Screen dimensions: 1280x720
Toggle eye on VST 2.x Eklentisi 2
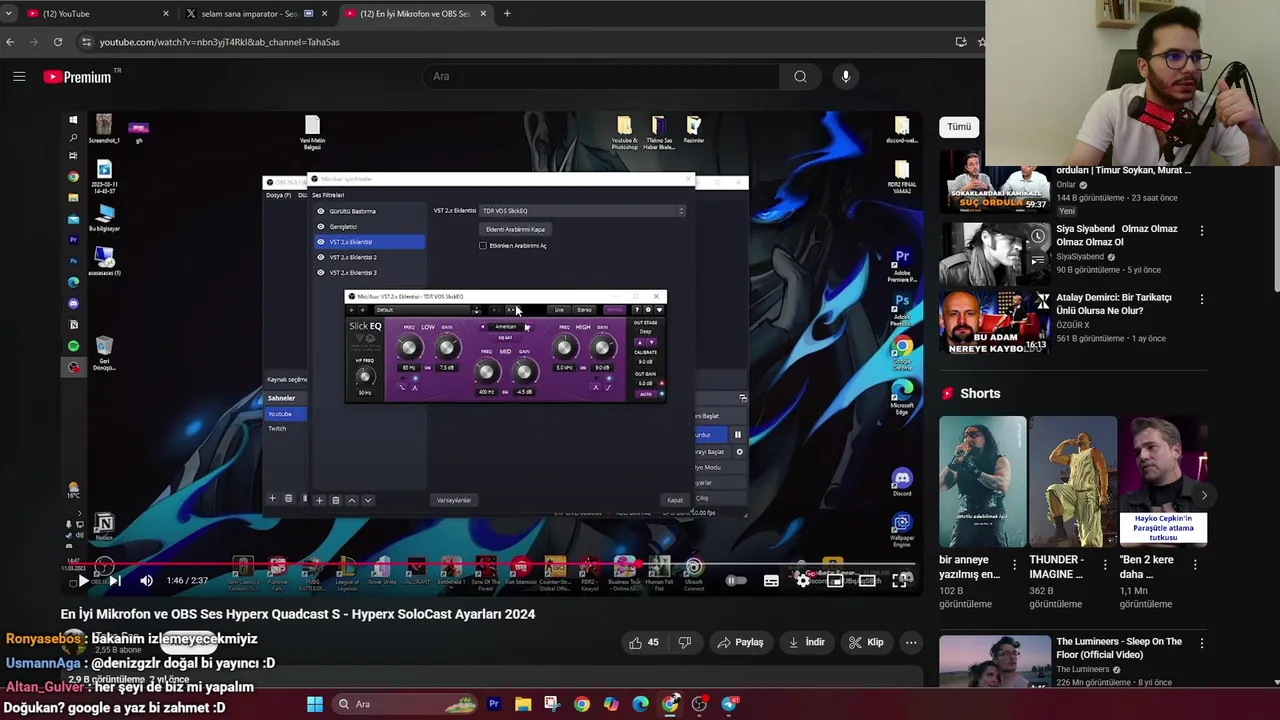(x=321, y=257)
